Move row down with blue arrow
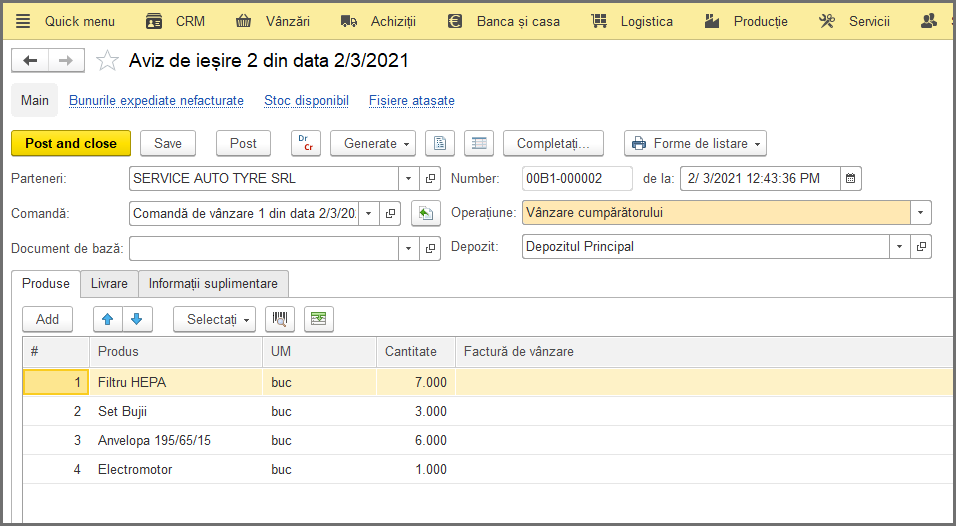The image size is (956, 526). click(137, 319)
